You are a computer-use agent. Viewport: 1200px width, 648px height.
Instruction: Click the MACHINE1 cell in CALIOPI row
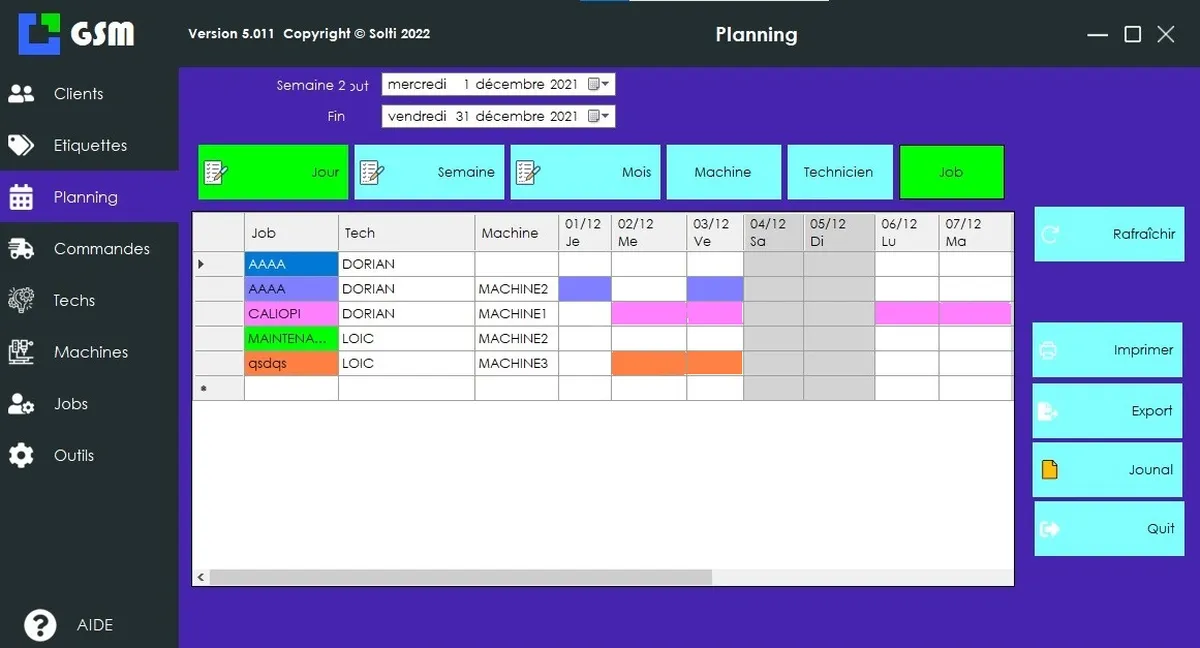tap(517, 314)
